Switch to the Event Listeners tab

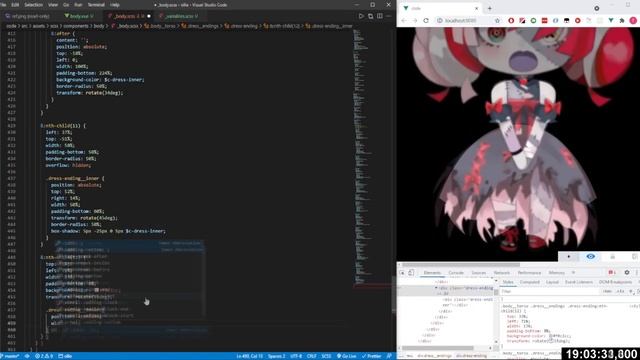(x=579, y=282)
